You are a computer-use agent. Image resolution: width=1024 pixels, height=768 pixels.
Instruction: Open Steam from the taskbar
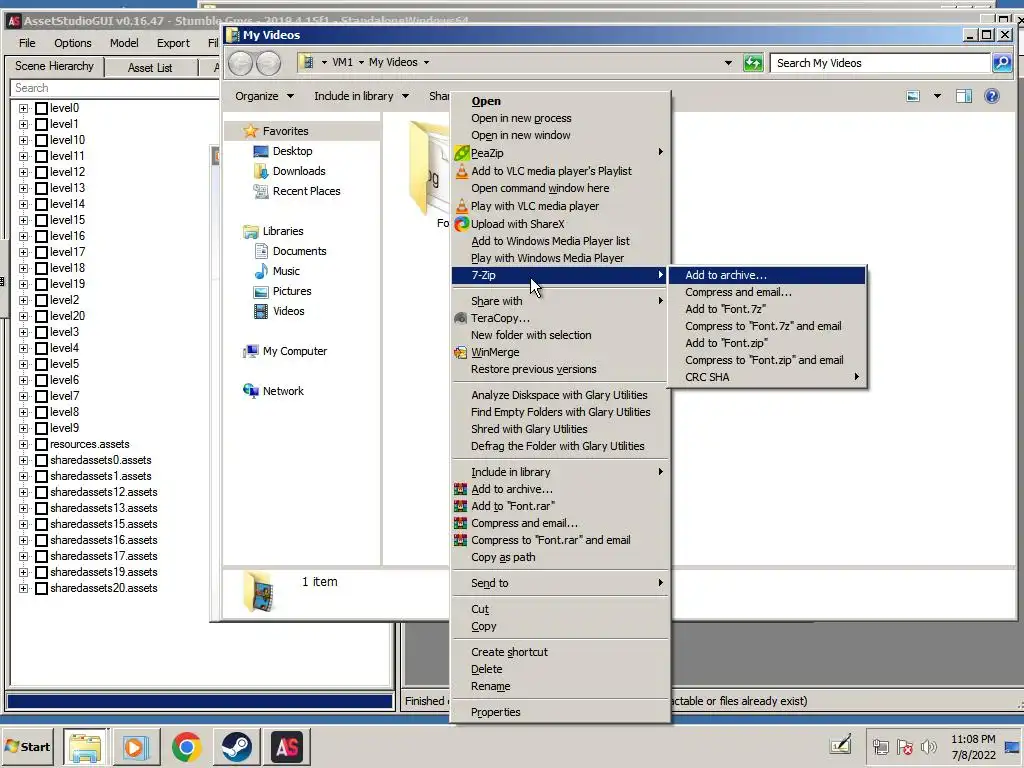(x=236, y=746)
